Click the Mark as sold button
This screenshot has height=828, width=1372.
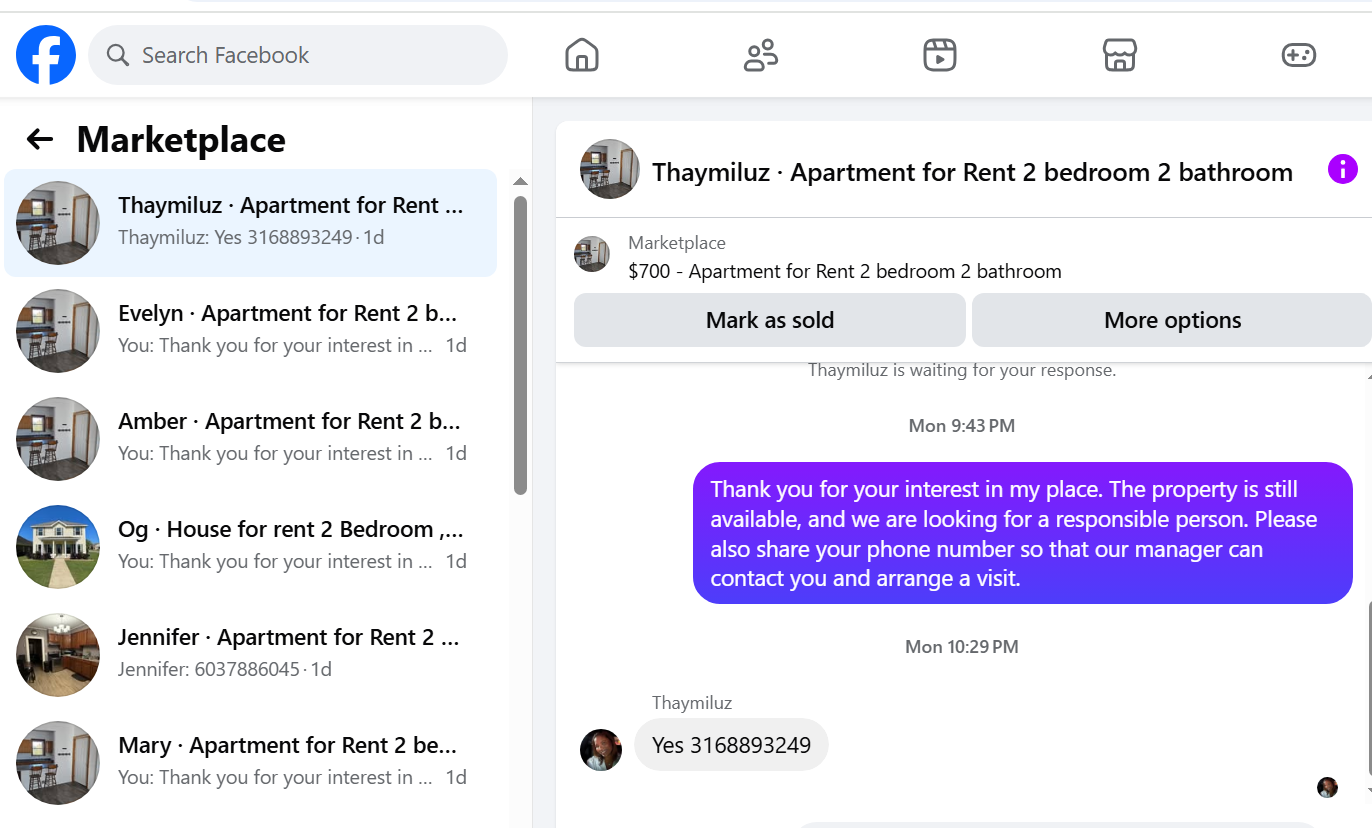[x=770, y=320]
